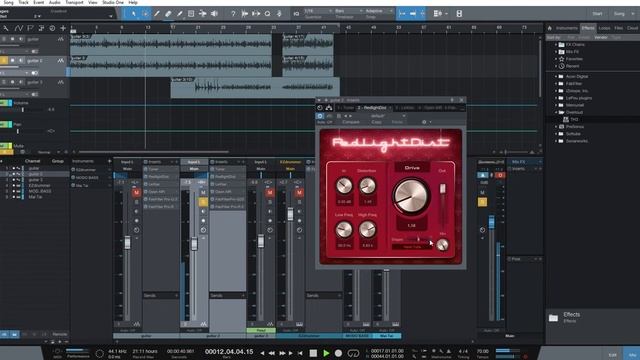Click the Rewind transport button
The height and width of the screenshot is (360, 640).
click(x=271, y=353)
